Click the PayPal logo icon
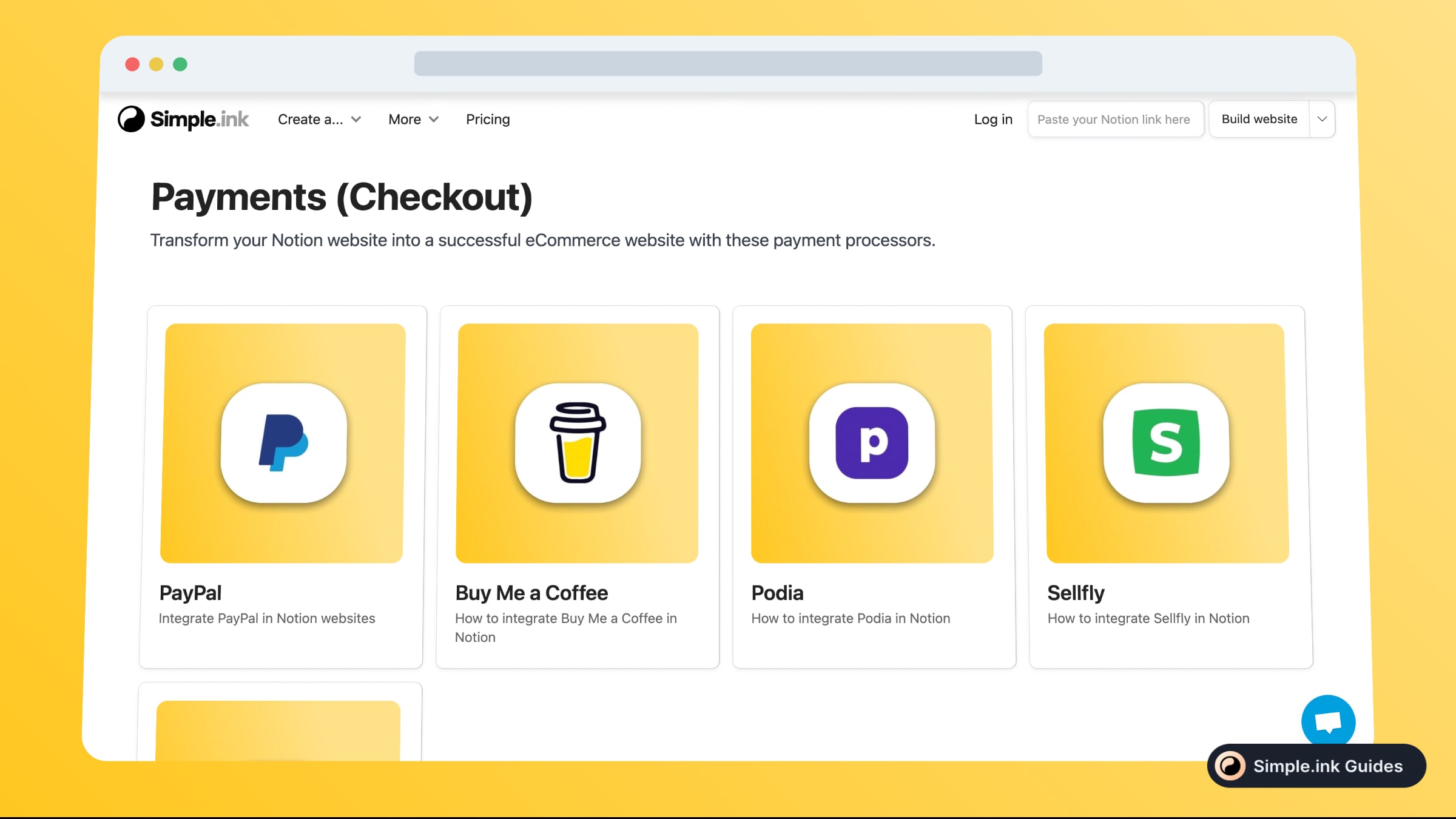 (284, 443)
